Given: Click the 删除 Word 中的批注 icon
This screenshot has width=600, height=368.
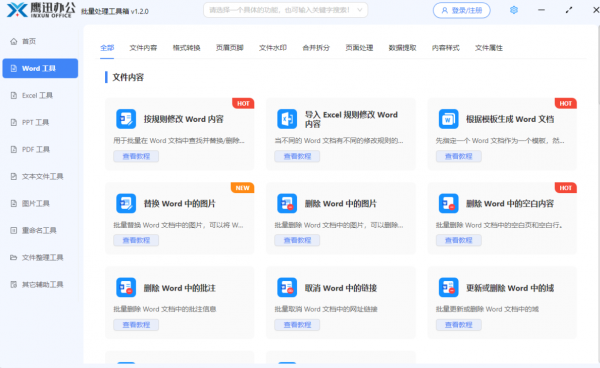Looking at the screenshot, I should point(126,287).
